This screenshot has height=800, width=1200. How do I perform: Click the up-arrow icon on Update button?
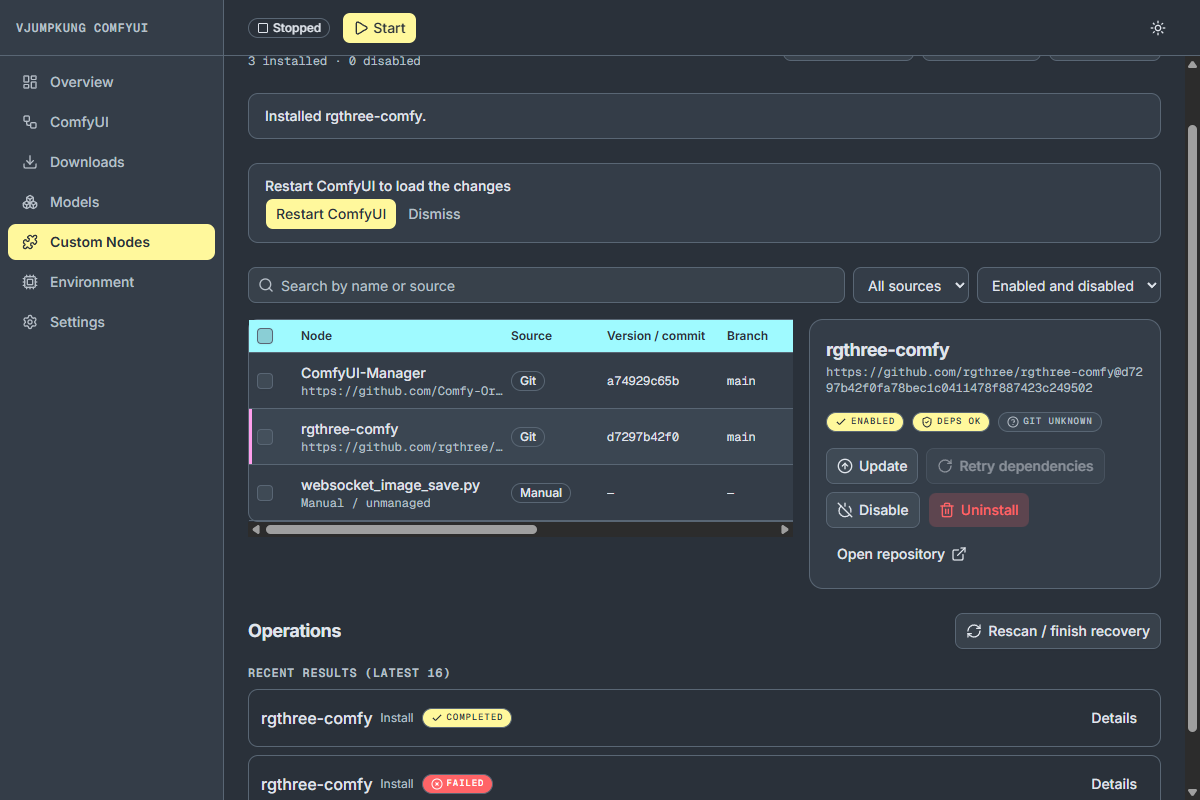click(845, 466)
